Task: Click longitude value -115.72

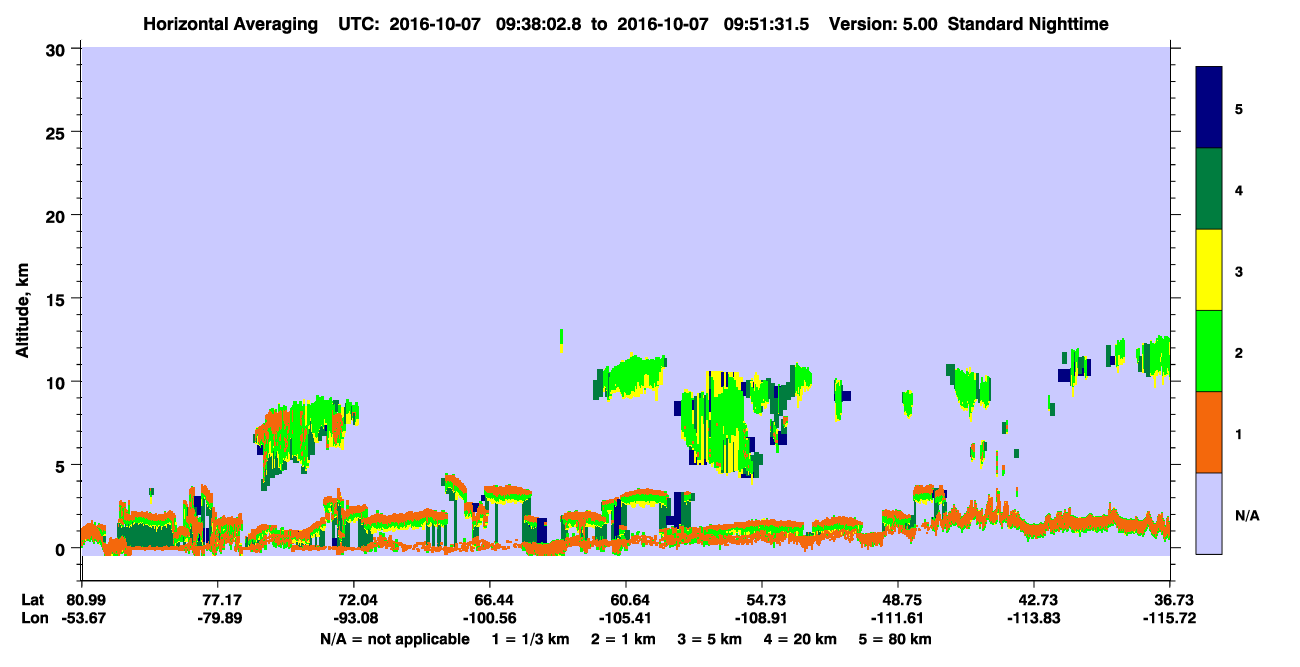Action: (x=1170, y=618)
